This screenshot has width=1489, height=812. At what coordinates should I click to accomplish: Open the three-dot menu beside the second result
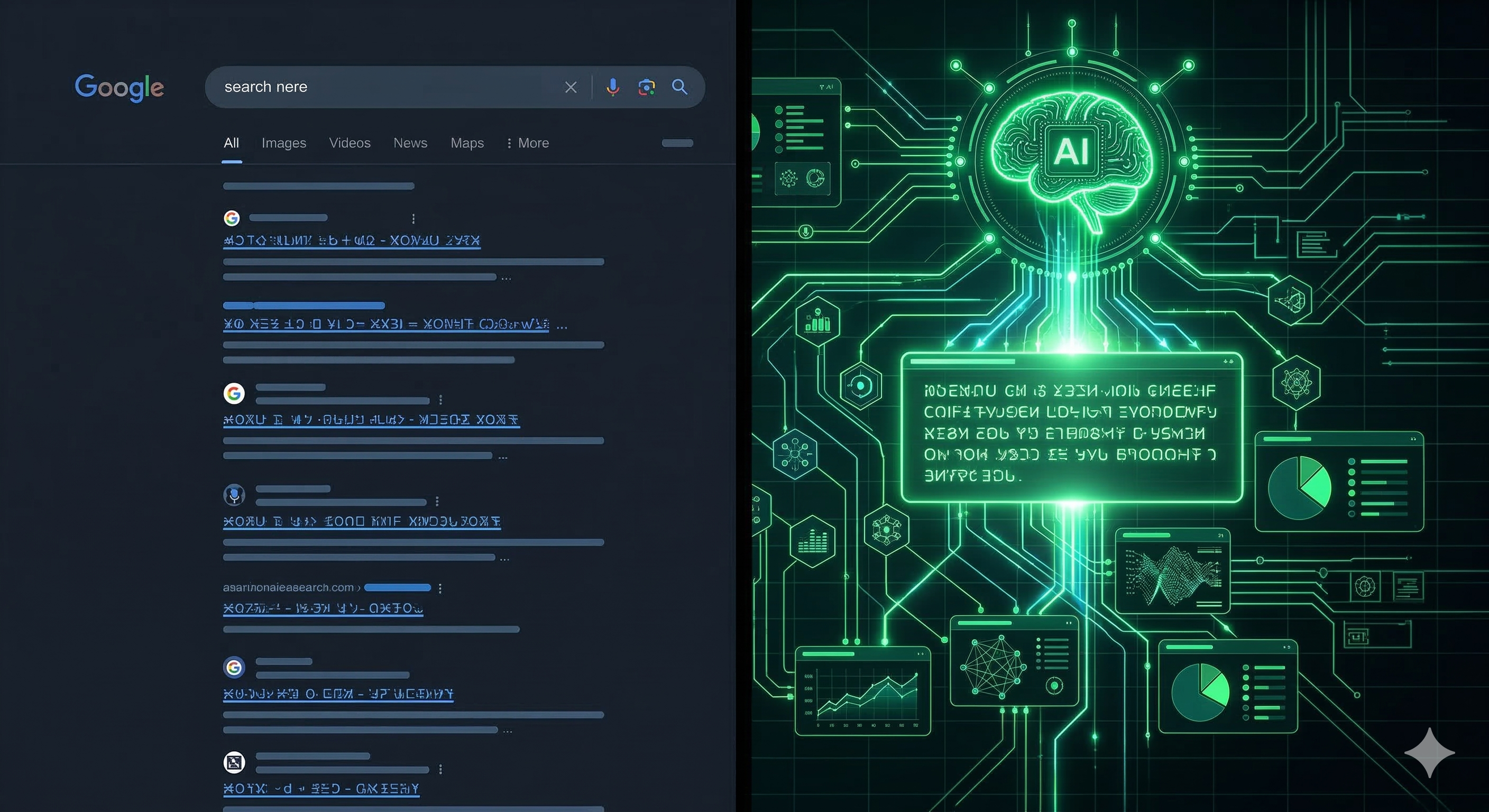[x=440, y=401]
